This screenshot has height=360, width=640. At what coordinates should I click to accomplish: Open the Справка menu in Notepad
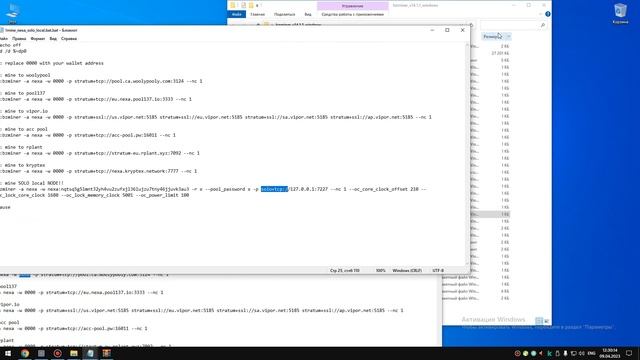(x=69, y=39)
